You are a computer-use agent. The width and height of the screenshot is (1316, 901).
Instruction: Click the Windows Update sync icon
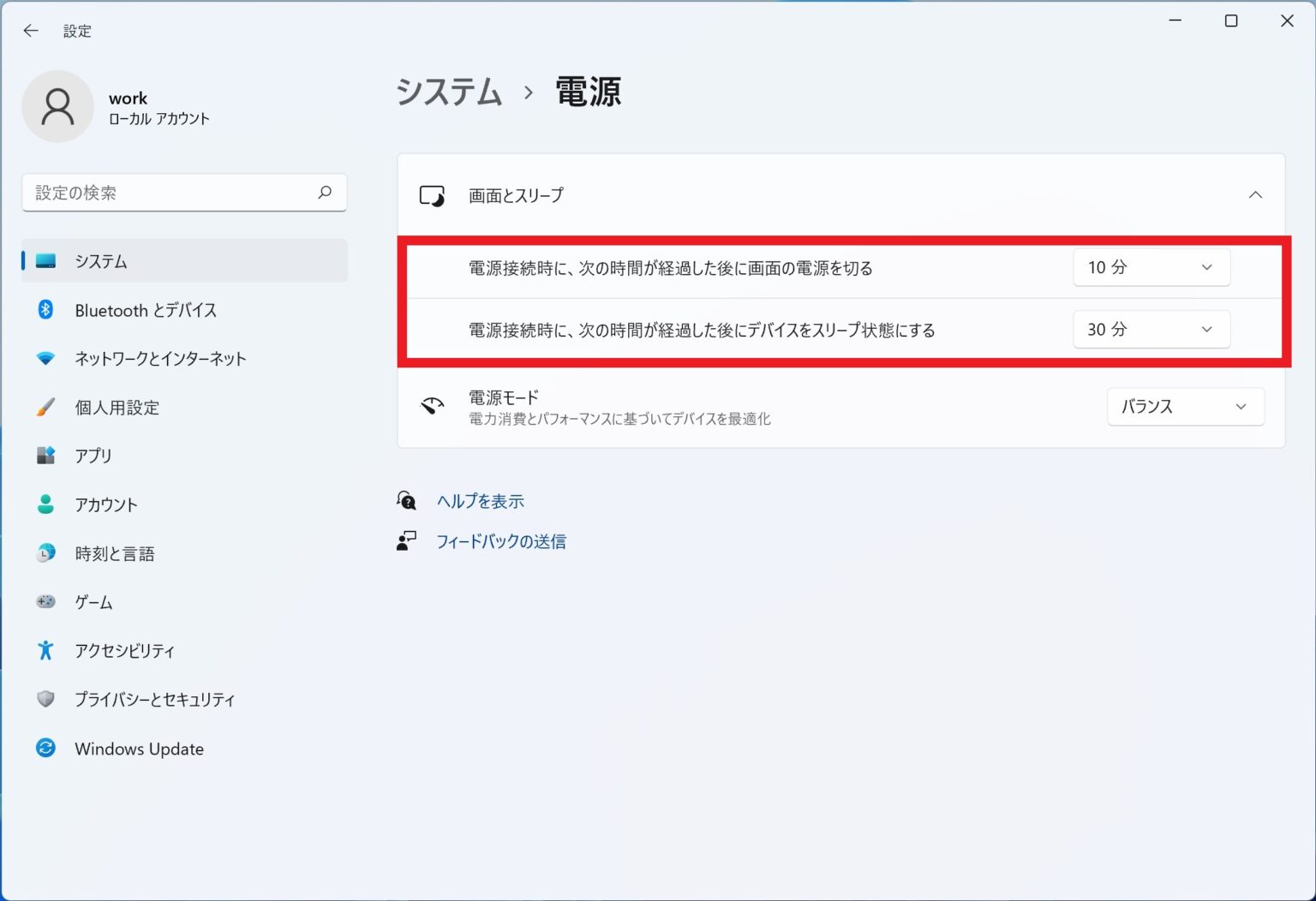[46, 749]
